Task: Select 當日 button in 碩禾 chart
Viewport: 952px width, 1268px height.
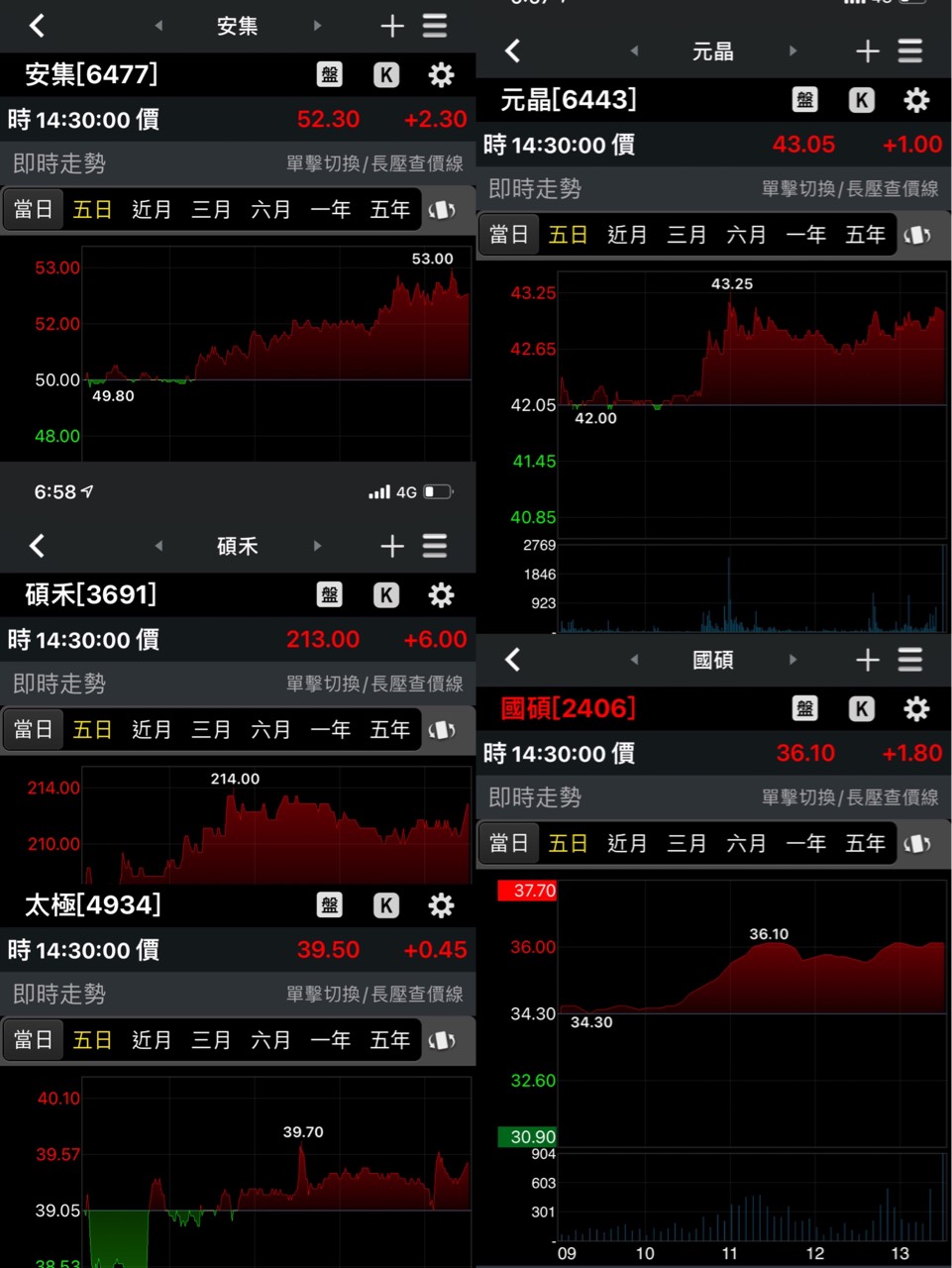Action: pyautogui.click(x=33, y=730)
